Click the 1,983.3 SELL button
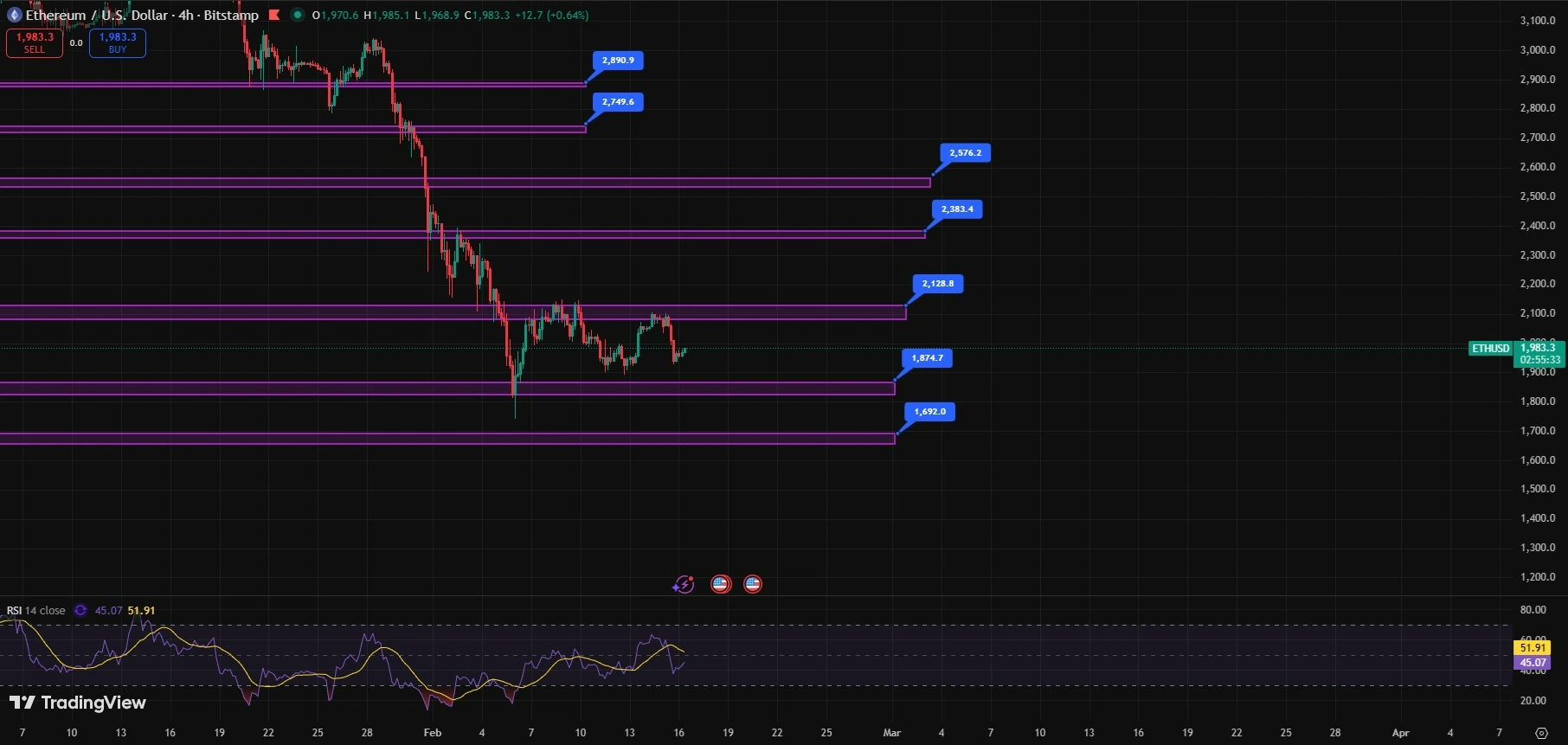This screenshot has width=1568, height=745. [35, 43]
